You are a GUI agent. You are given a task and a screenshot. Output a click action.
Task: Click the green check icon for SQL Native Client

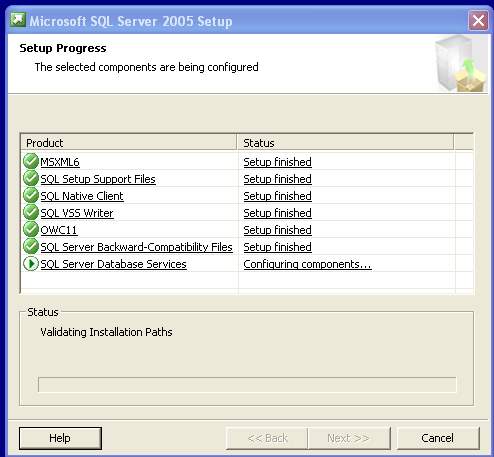tap(31, 196)
